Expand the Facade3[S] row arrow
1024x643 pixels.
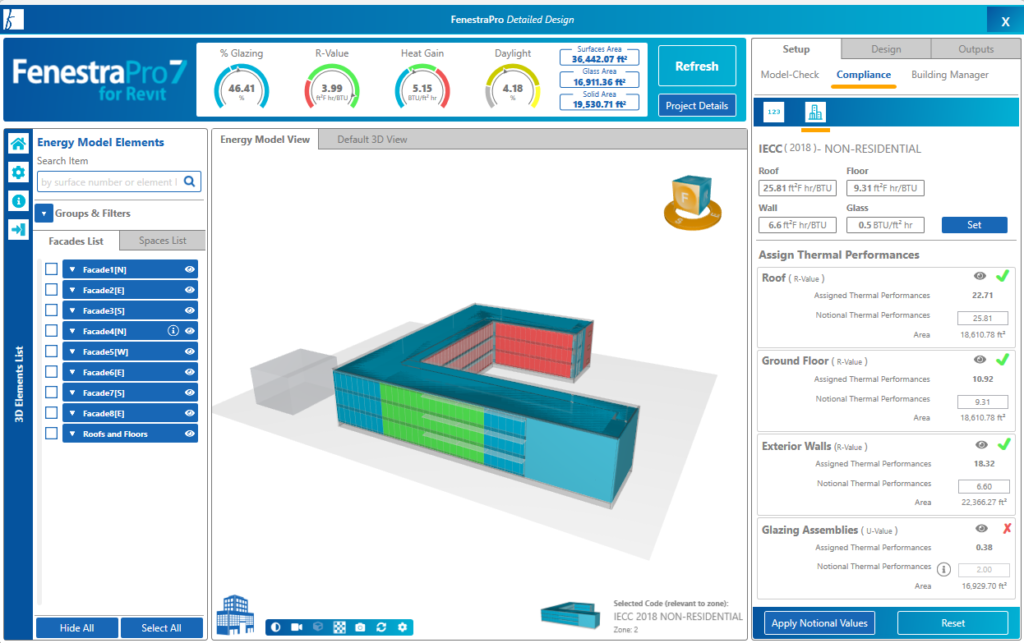[x=72, y=311]
